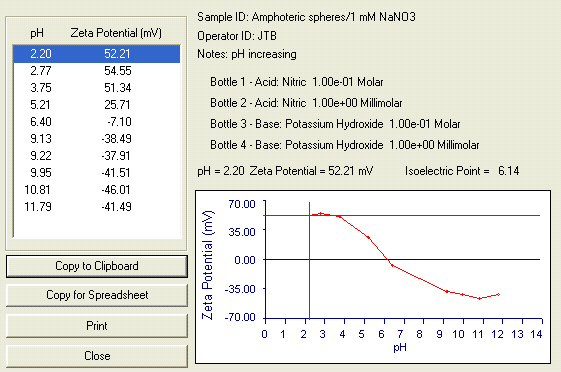The width and height of the screenshot is (561, 372).
Task: Click the Copy to Clipboard button
Action: [x=97, y=266]
